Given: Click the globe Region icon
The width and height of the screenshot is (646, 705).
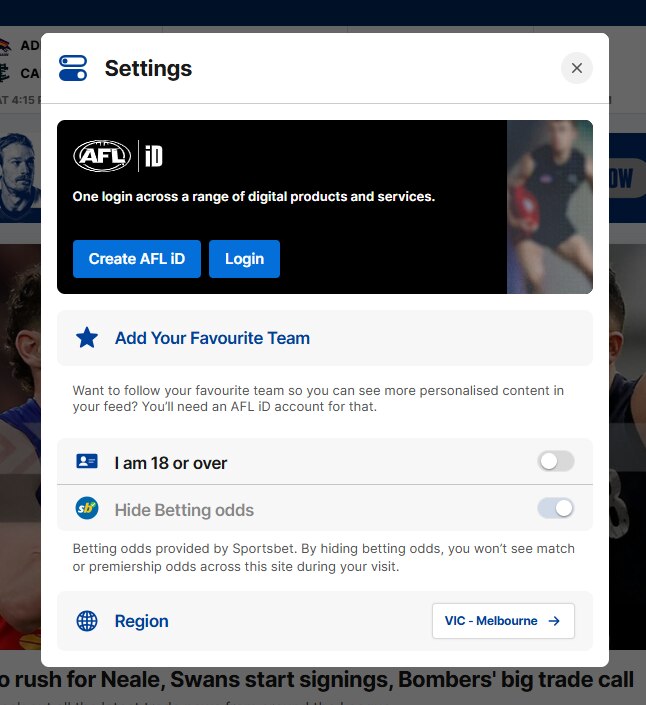Looking at the screenshot, I should [x=87, y=621].
